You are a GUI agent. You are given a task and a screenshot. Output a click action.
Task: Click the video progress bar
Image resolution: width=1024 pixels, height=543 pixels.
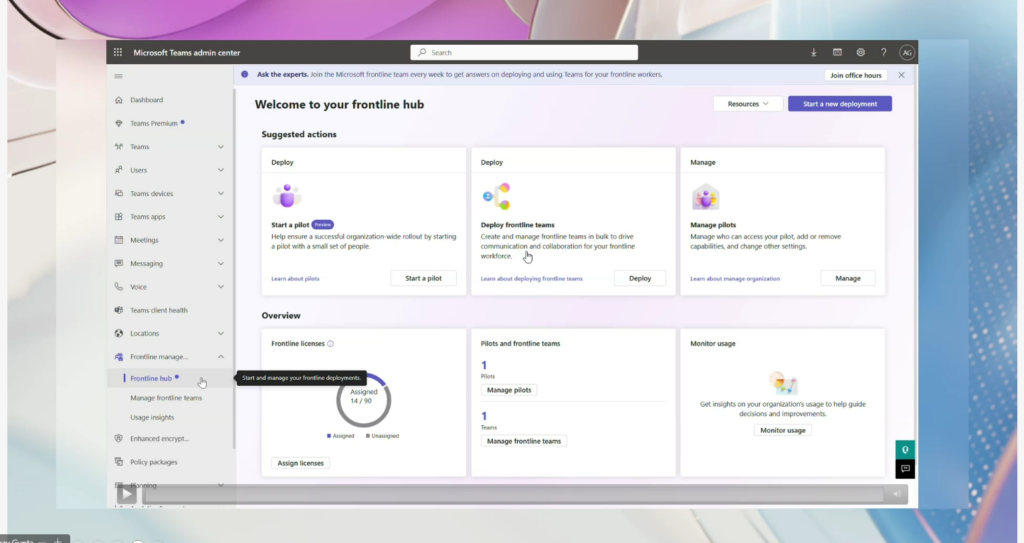coord(513,495)
